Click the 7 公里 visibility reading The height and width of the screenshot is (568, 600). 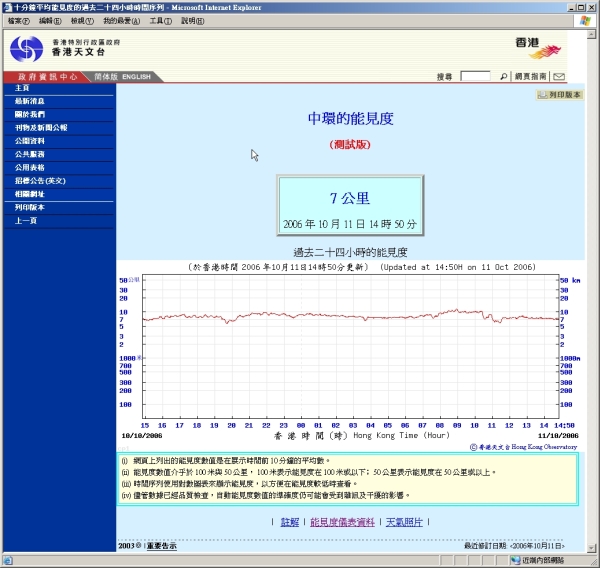(x=350, y=198)
